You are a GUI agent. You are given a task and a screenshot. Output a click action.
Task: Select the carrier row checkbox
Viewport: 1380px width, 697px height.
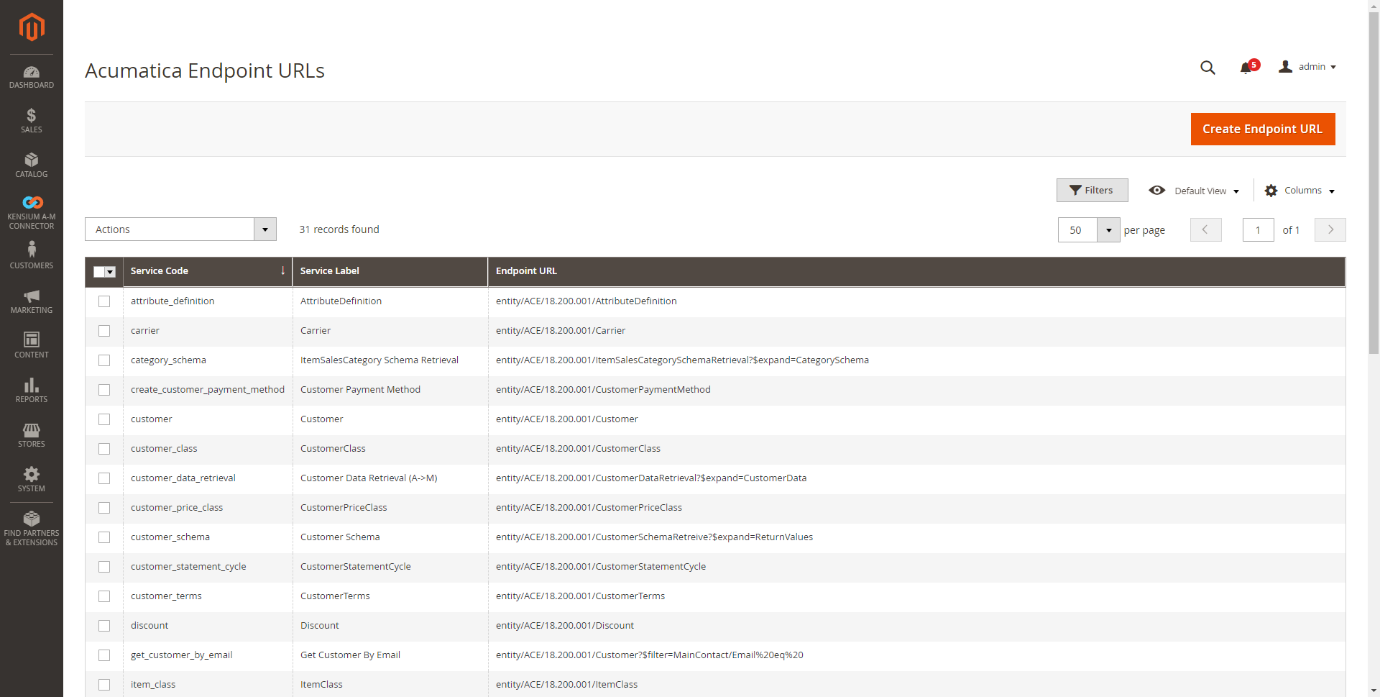[x=104, y=331]
